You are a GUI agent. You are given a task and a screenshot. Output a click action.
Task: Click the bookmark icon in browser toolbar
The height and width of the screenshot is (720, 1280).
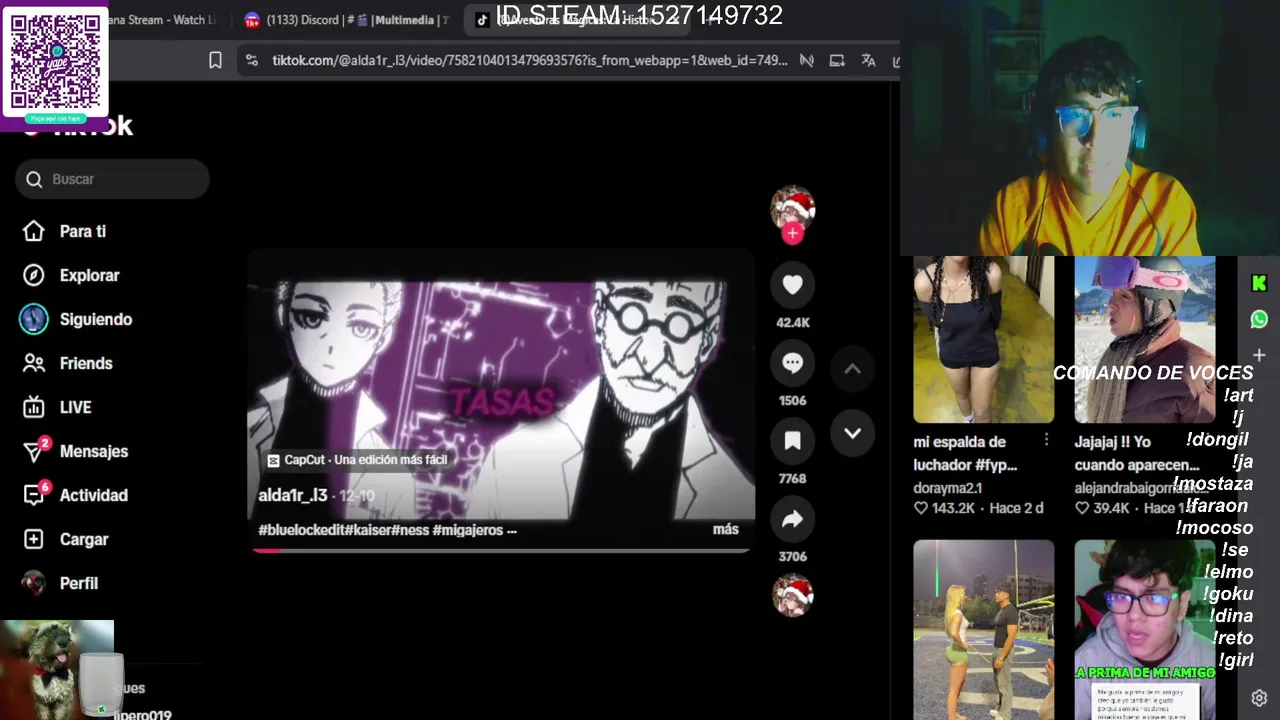tap(215, 61)
